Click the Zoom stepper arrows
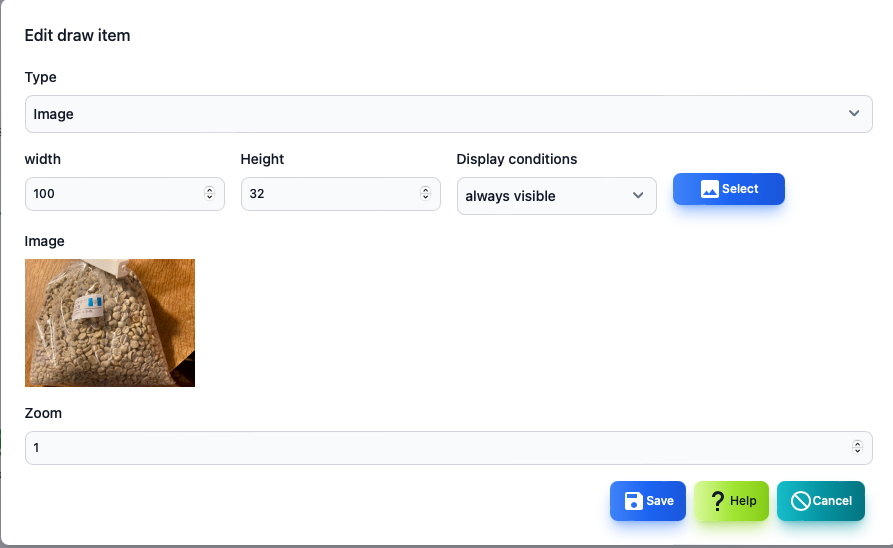Image resolution: width=893 pixels, height=548 pixels. click(857, 447)
